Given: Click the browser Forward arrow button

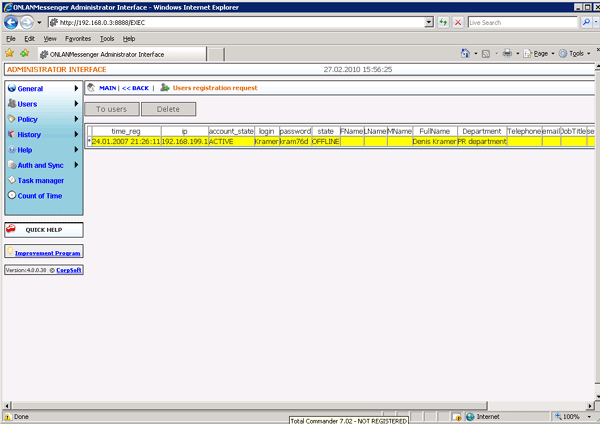Looking at the screenshot, I should [27, 23].
